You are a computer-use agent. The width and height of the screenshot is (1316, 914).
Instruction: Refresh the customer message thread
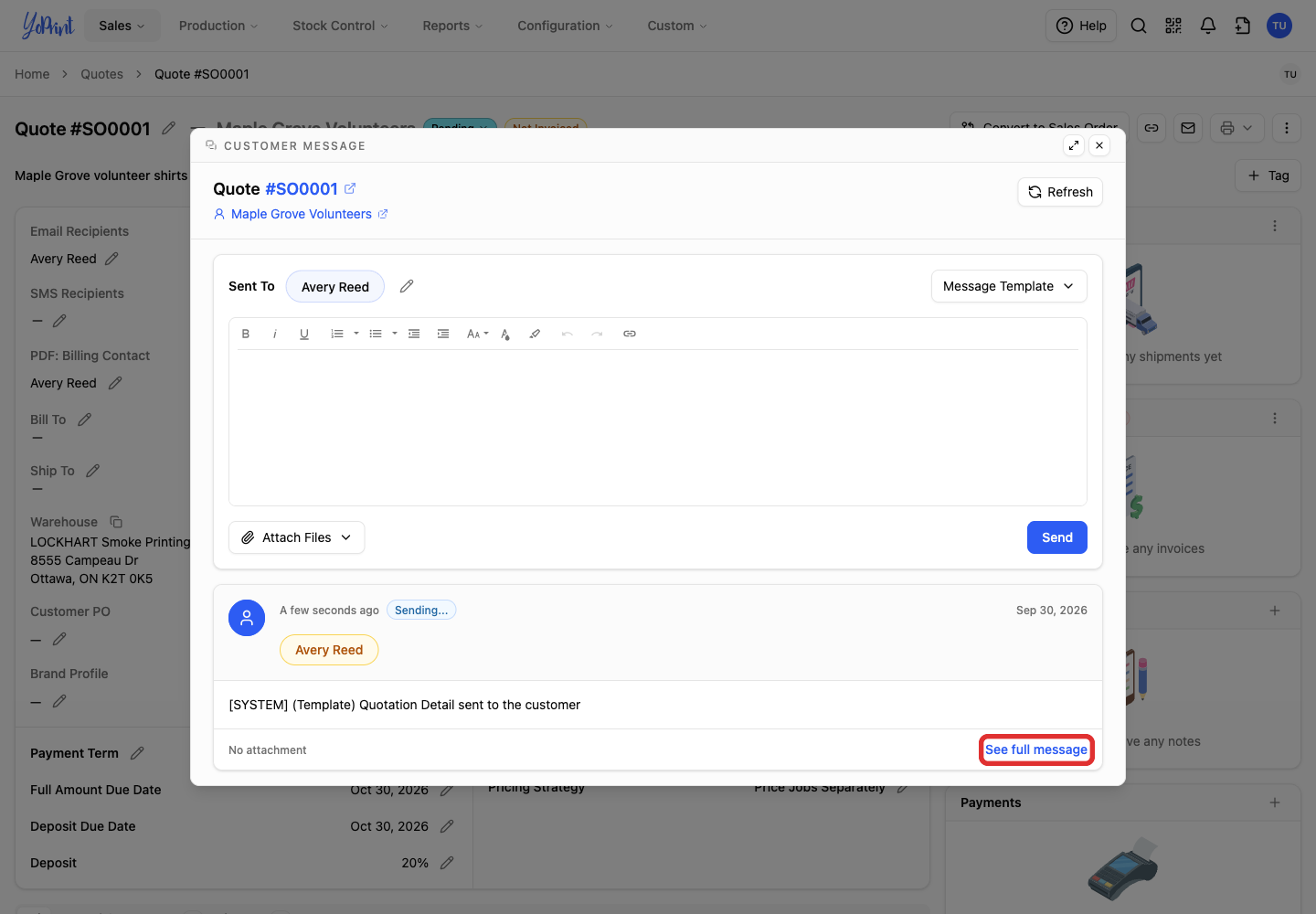coord(1060,192)
